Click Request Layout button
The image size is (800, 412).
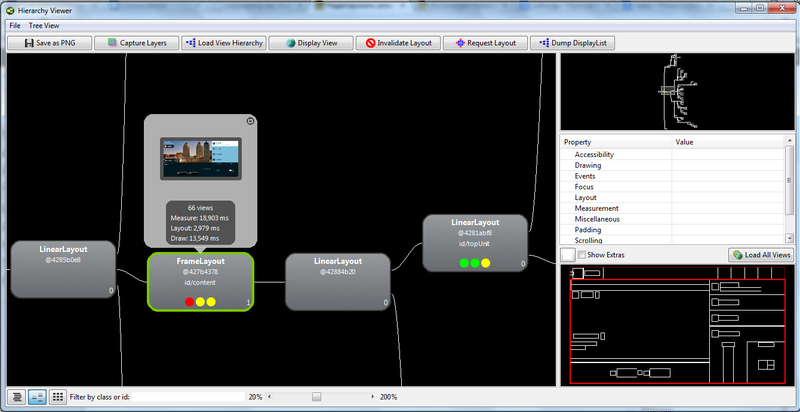[x=485, y=43]
